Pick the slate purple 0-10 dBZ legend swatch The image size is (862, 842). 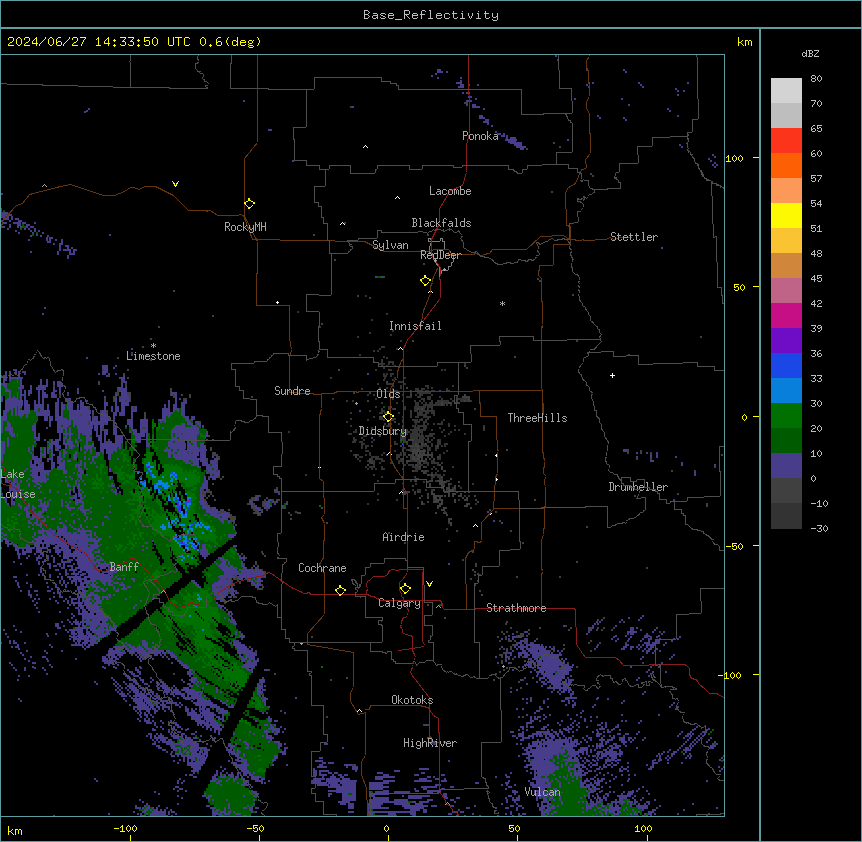(x=786, y=466)
